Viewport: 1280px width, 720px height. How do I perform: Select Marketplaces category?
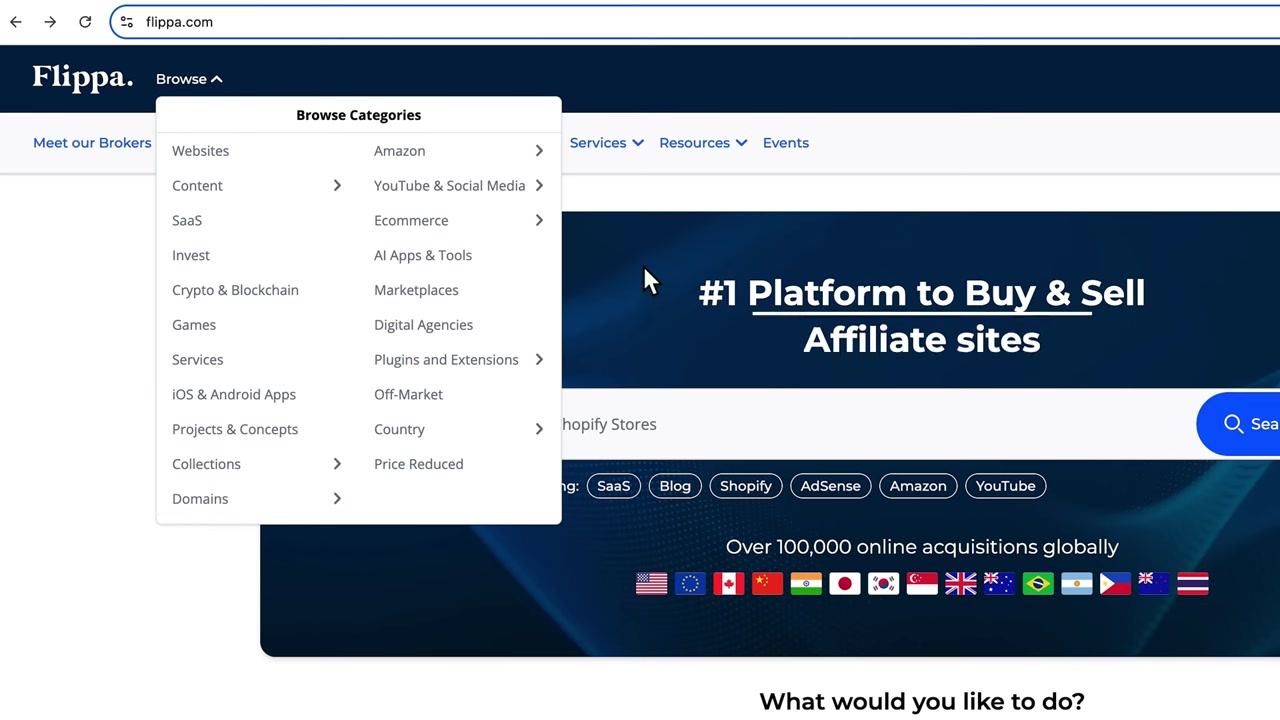tap(416, 290)
